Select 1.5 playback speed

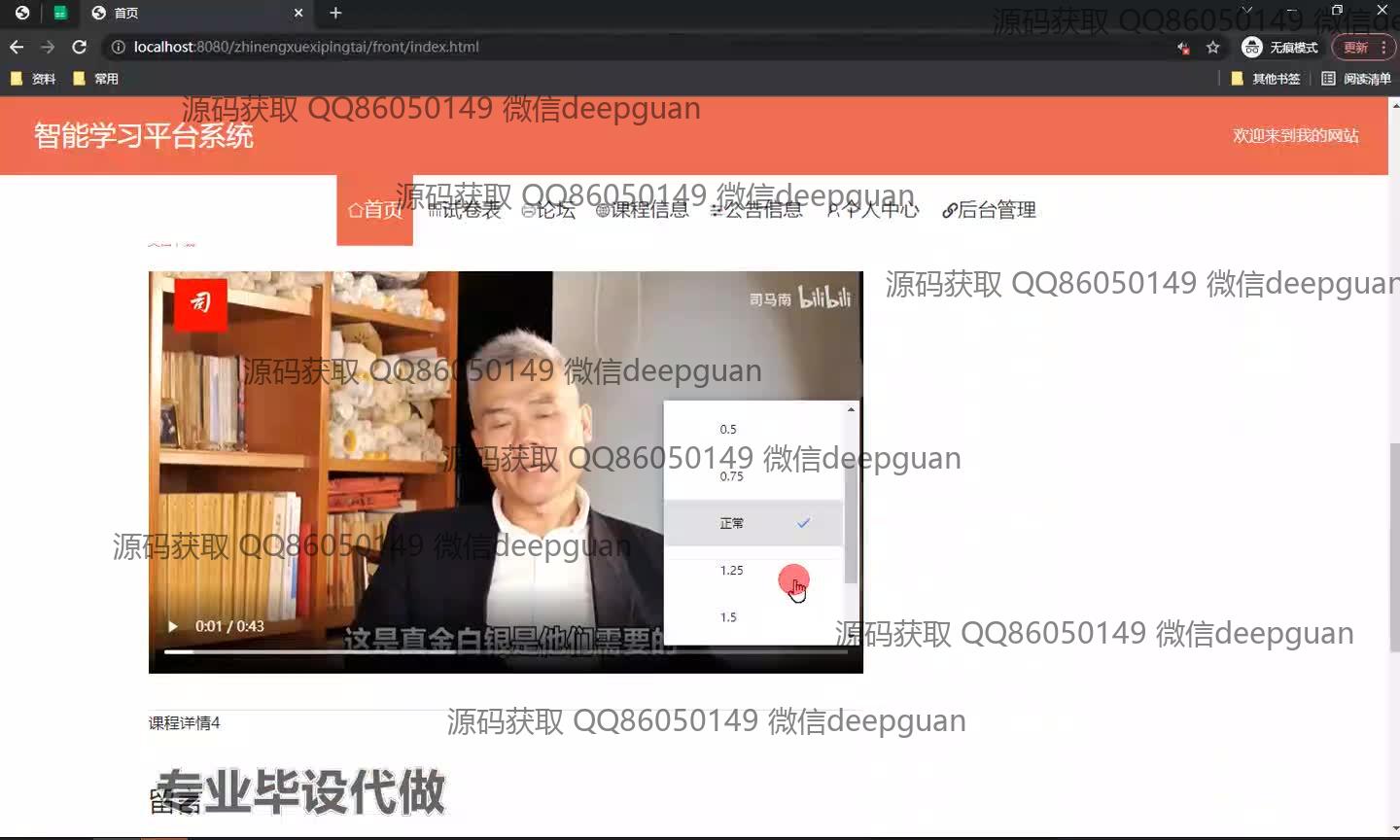click(753, 617)
